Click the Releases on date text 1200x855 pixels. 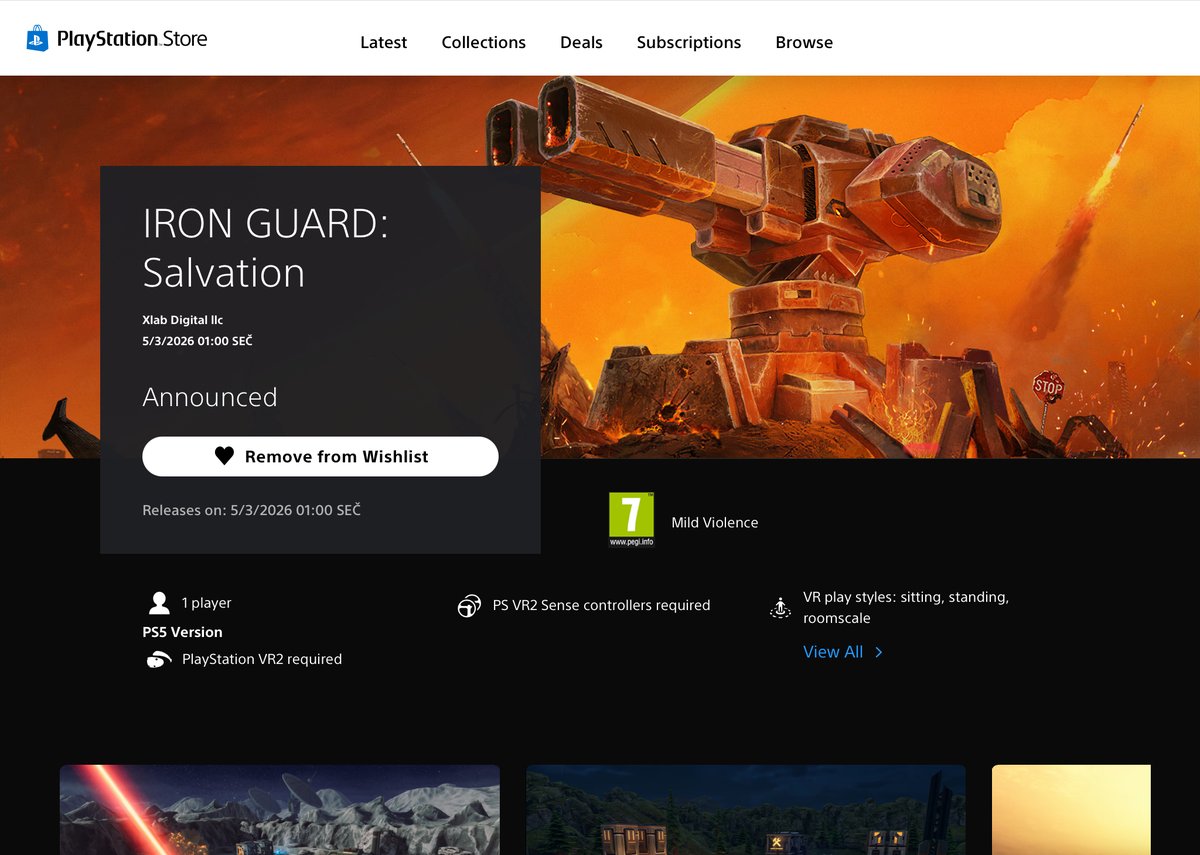coord(251,510)
